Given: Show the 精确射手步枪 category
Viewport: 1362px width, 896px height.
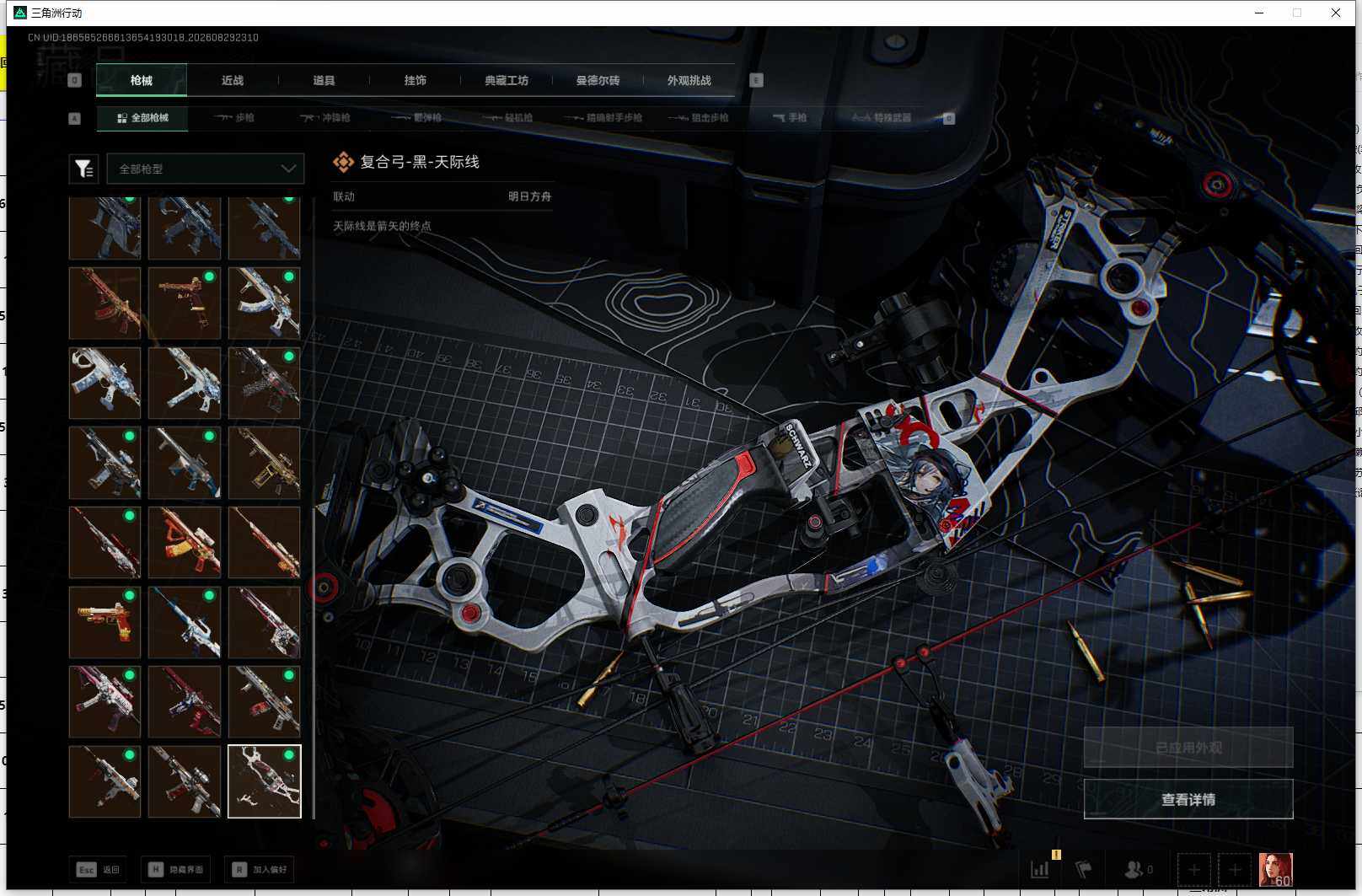Looking at the screenshot, I should pyautogui.click(x=603, y=118).
